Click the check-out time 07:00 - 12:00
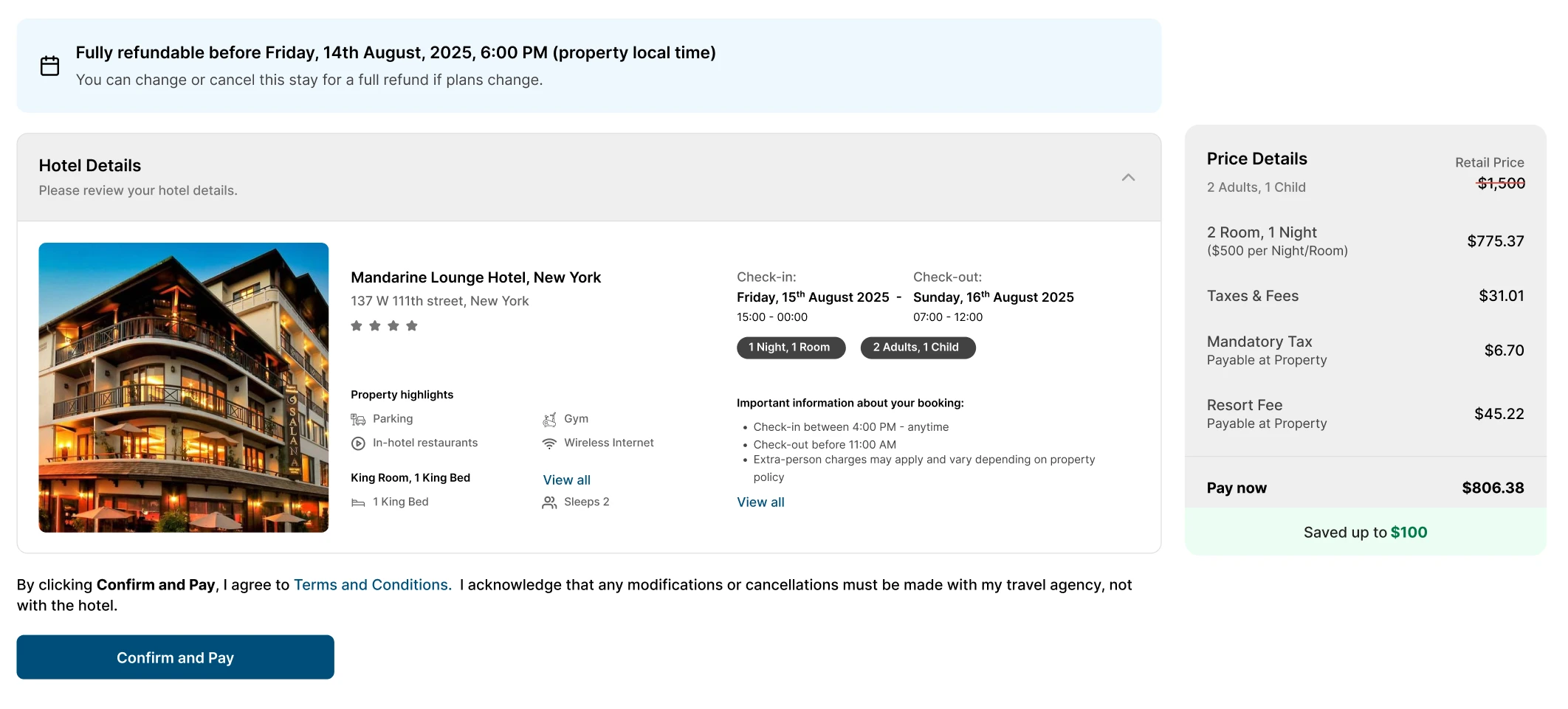Image resolution: width=1568 pixels, height=709 pixels. tap(948, 317)
